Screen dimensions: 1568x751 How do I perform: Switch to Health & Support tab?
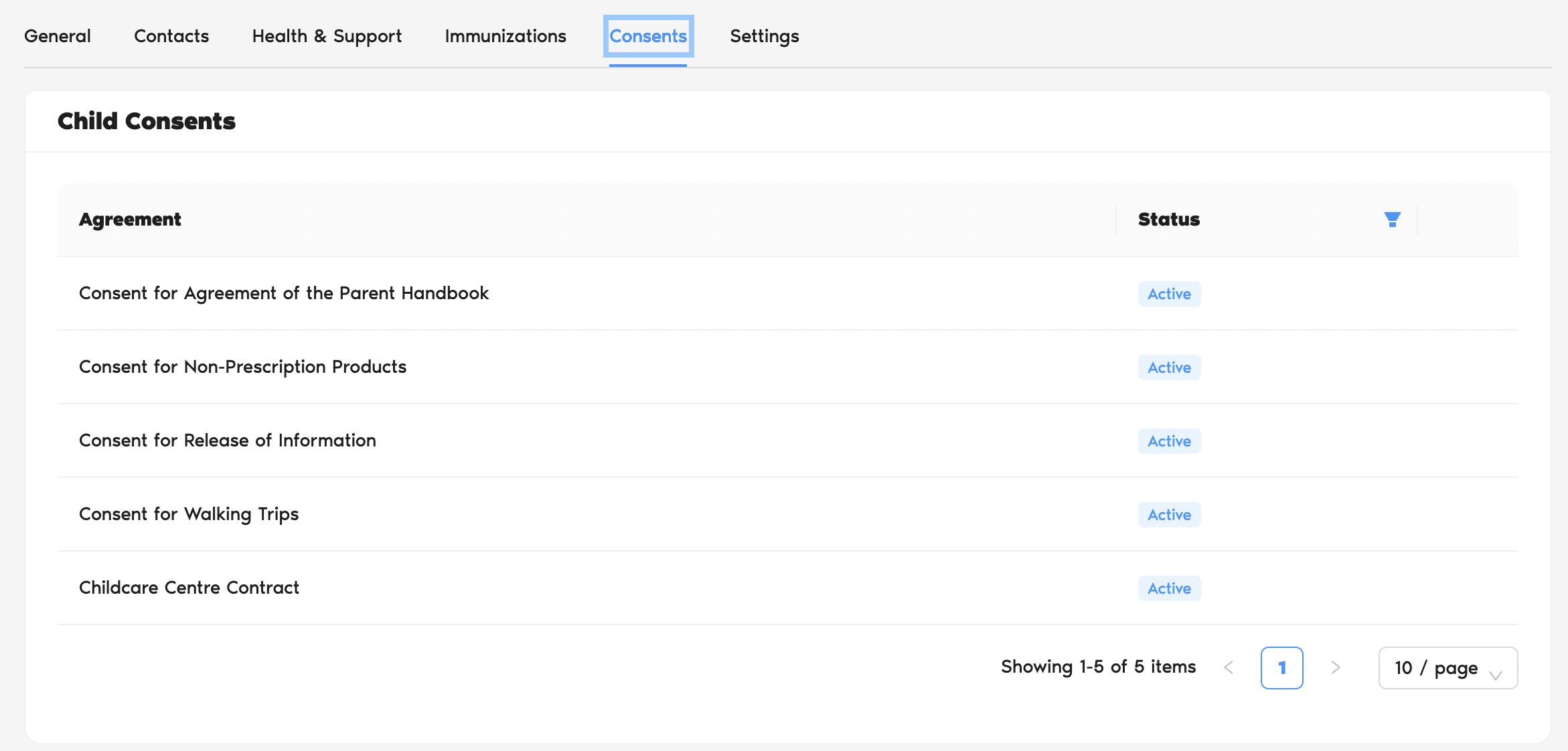[327, 36]
